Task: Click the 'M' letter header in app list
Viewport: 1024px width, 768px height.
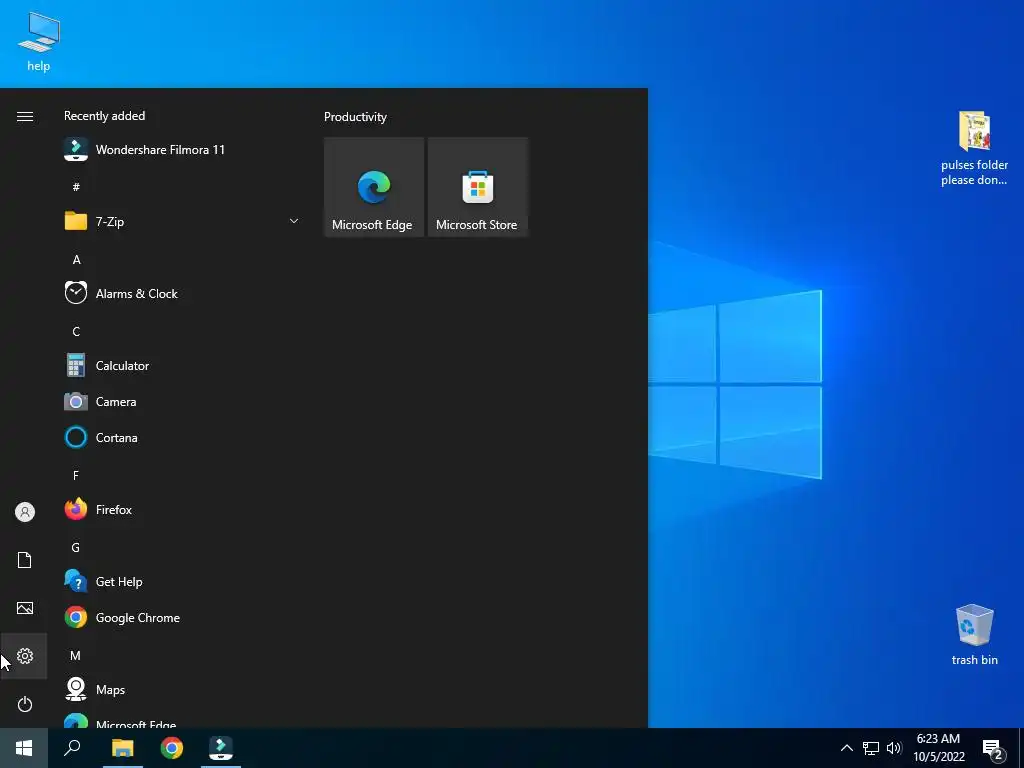Action: point(76,655)
